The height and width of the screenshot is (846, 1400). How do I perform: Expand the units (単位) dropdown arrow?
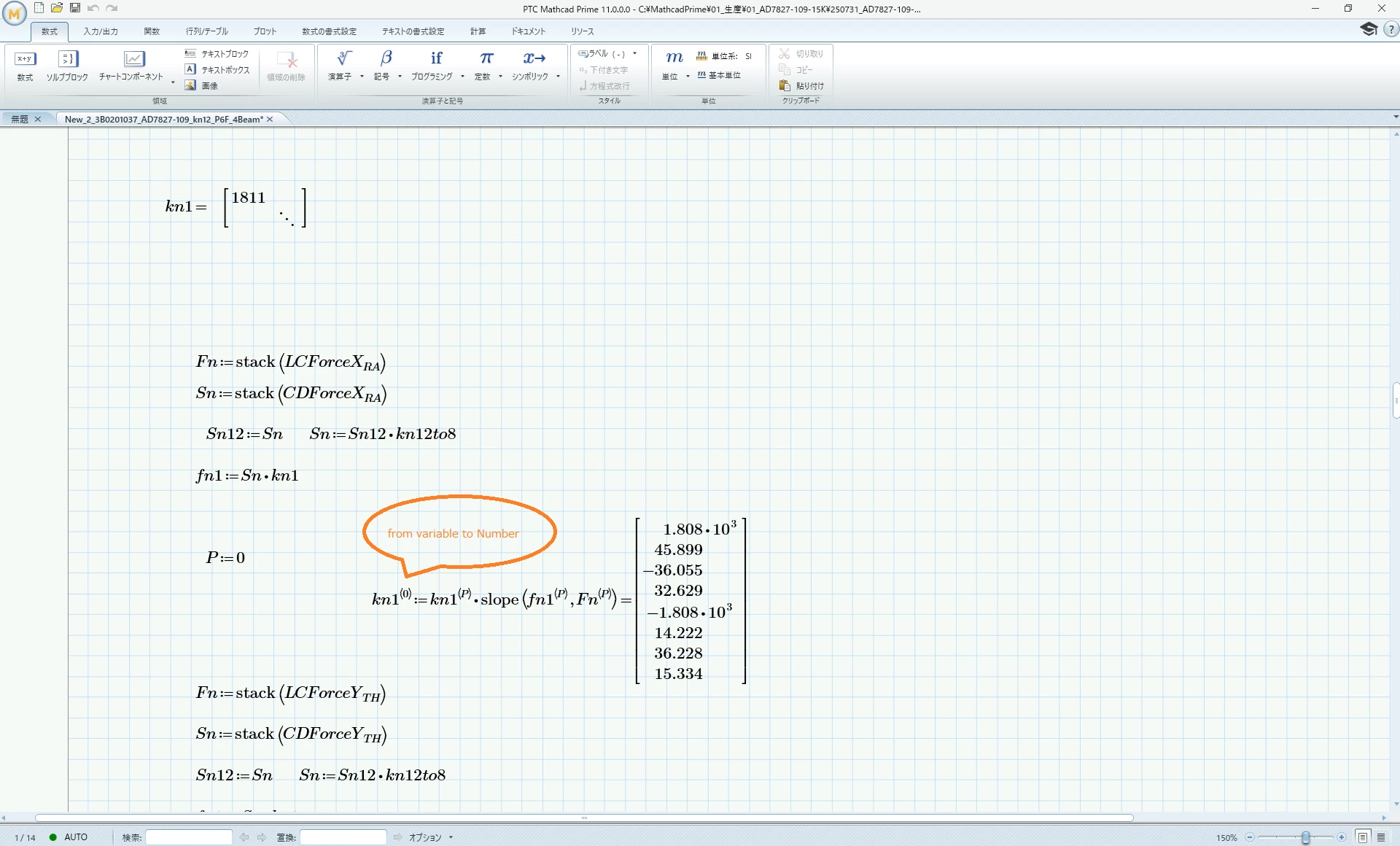click(688, 77)
